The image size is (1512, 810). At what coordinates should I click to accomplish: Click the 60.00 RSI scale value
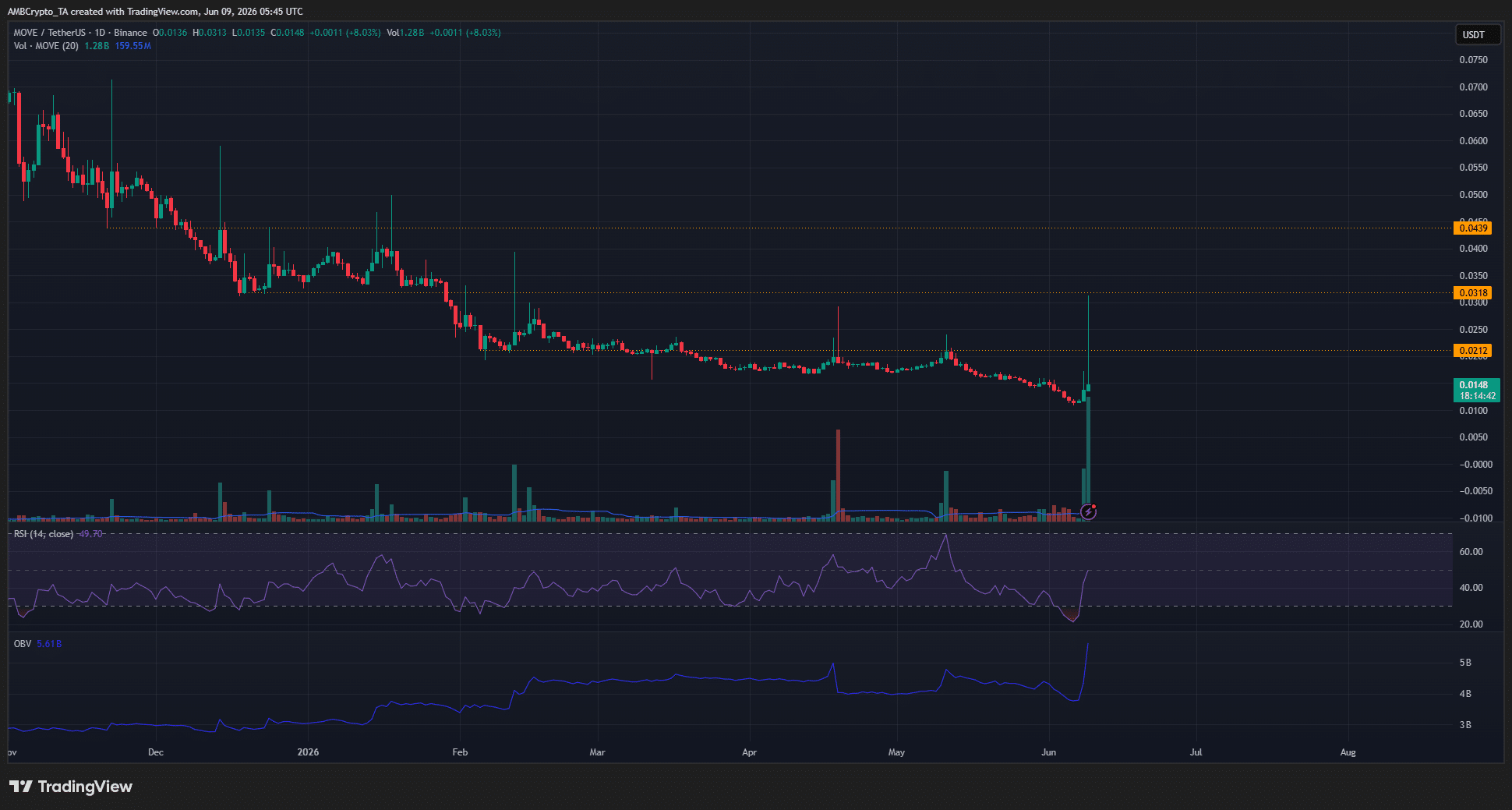pos(1471,552)
